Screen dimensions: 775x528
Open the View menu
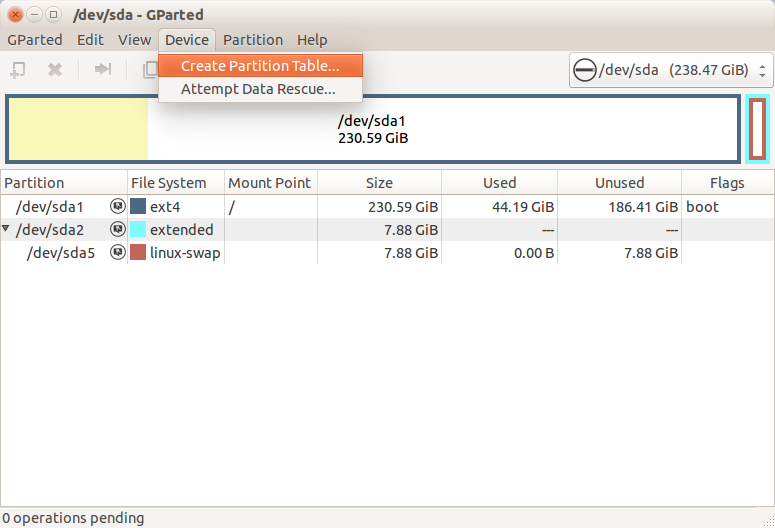(134, 40)
